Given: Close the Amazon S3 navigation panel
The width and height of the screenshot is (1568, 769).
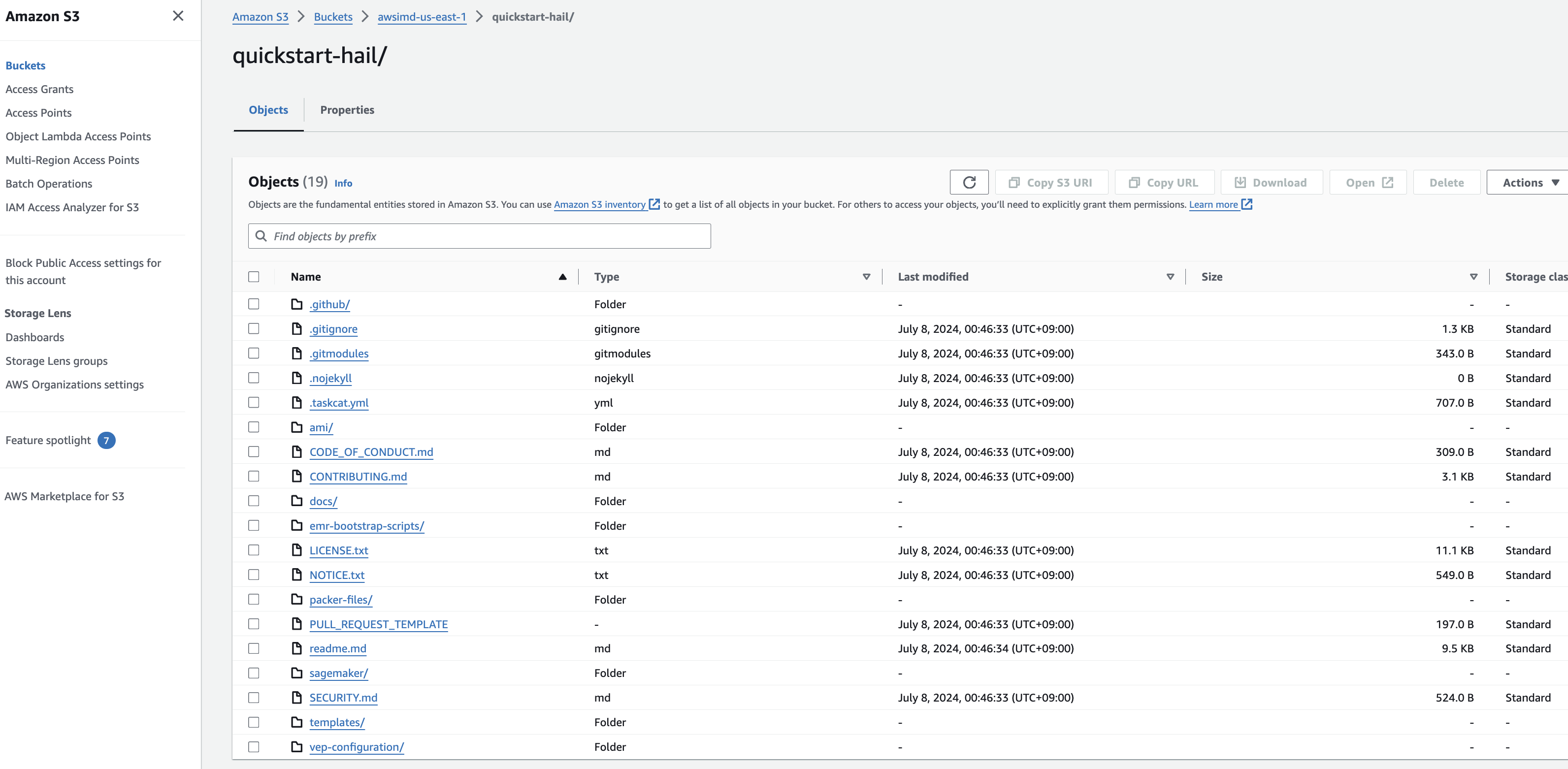Looking at the screenshot, I should pyautogui.click(x=178, y=16).
